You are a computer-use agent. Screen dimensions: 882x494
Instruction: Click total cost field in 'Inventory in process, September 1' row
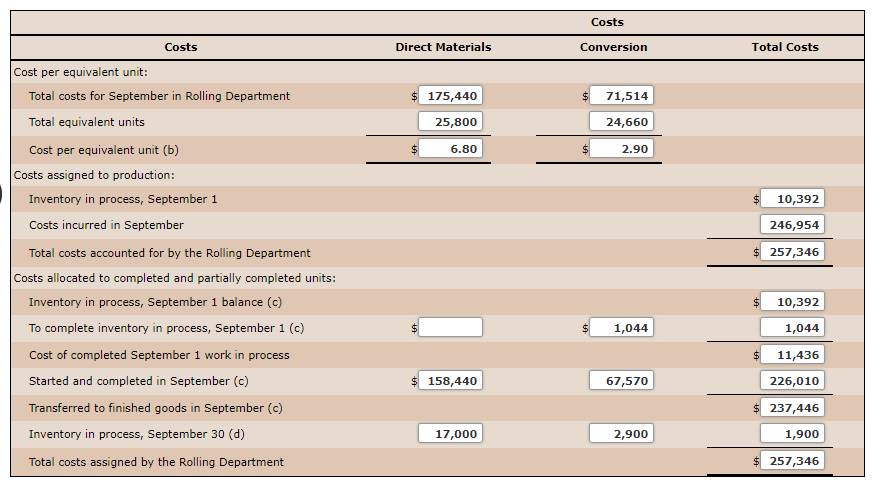point(792,199)
